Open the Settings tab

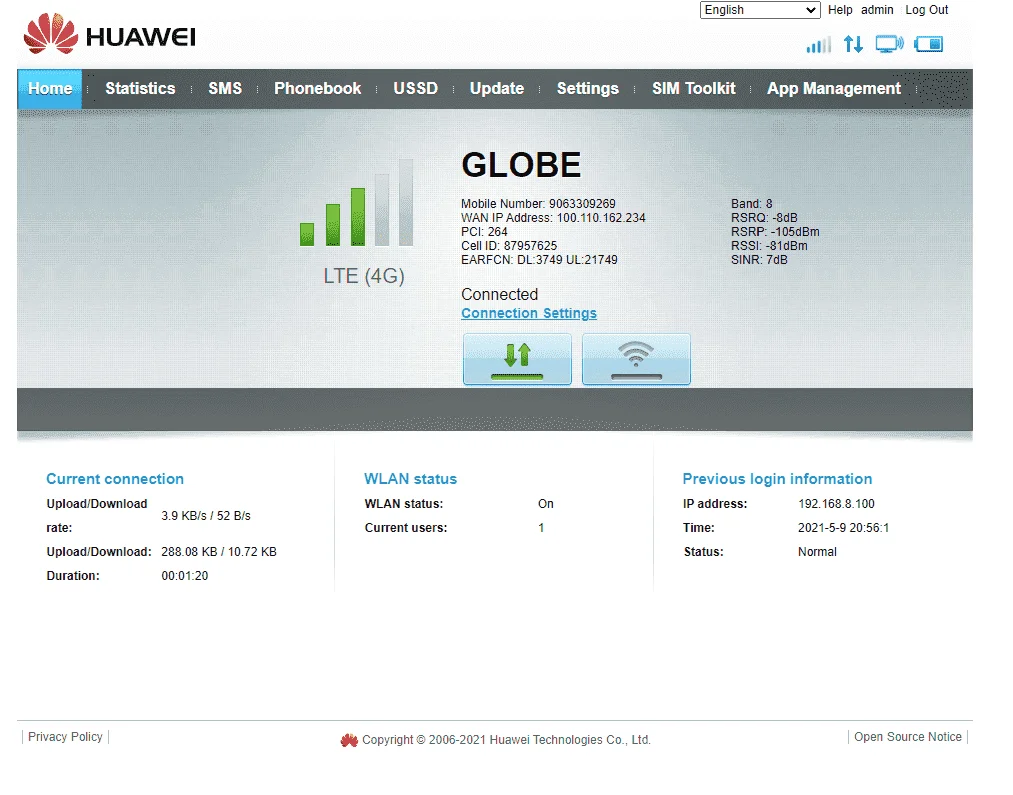point(588,88)
